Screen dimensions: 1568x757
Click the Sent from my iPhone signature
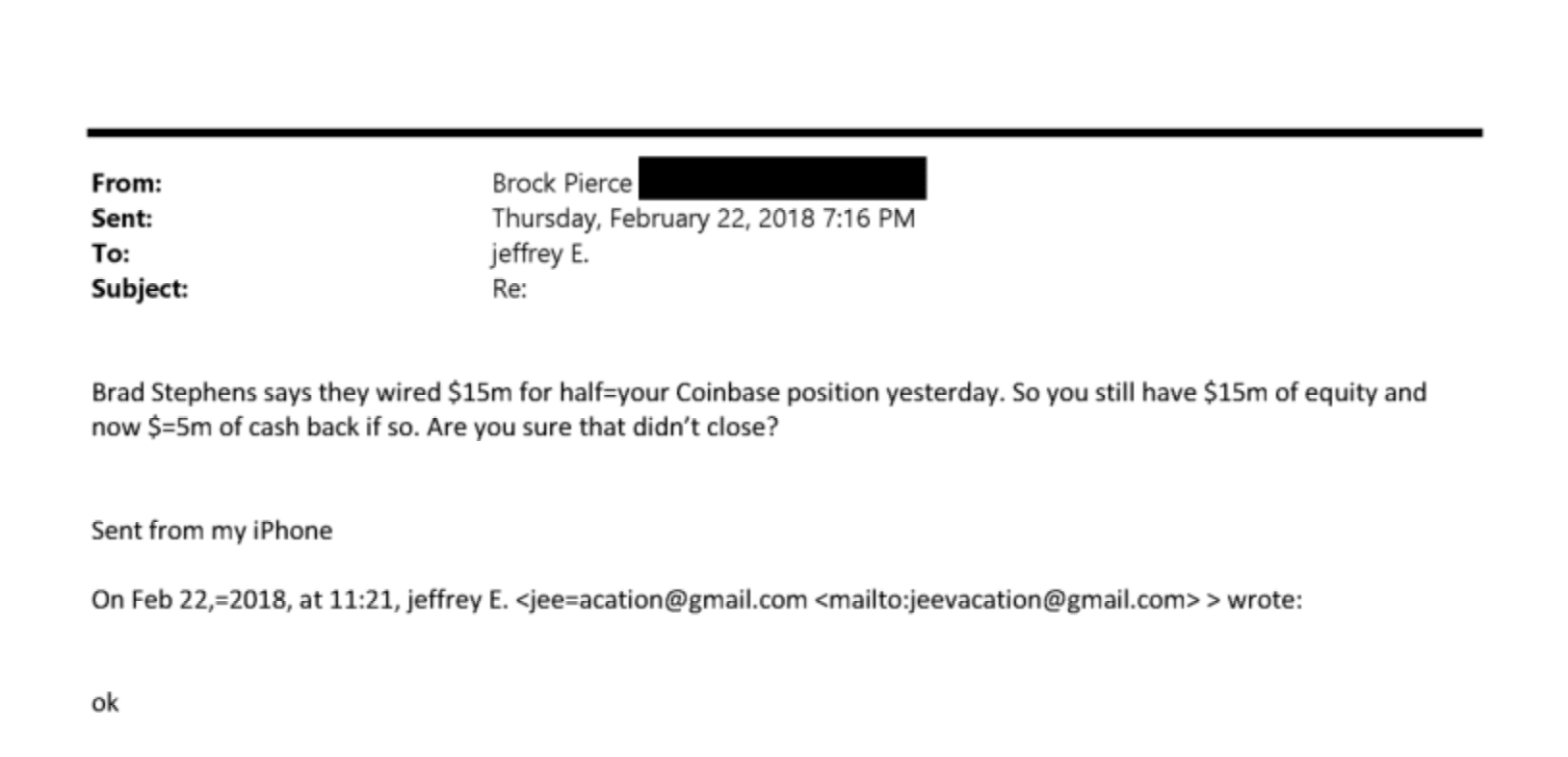211,531
